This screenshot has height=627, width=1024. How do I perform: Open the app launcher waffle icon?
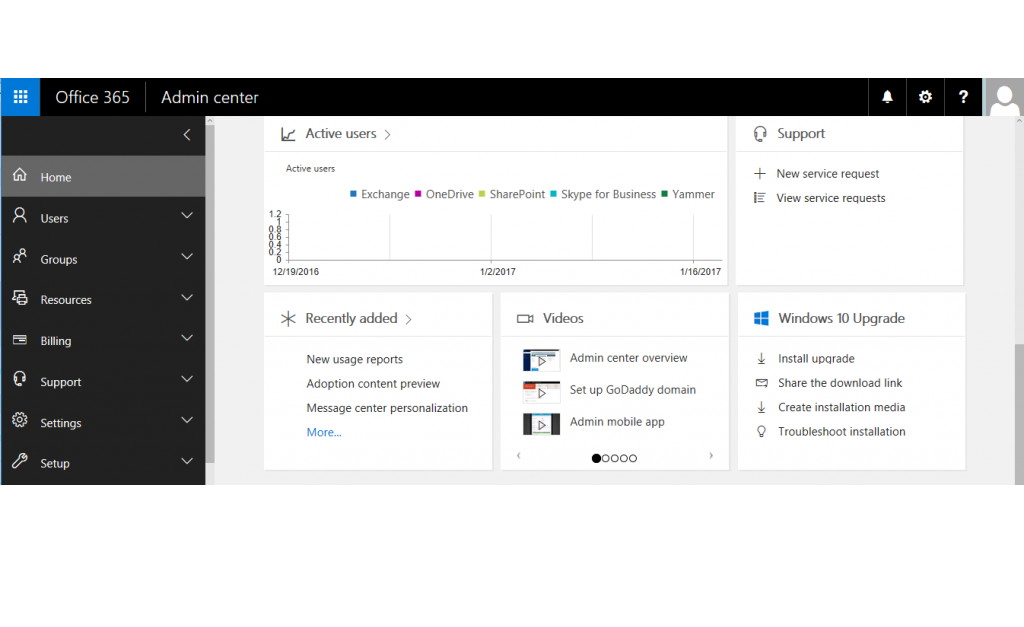pos(20,97)
